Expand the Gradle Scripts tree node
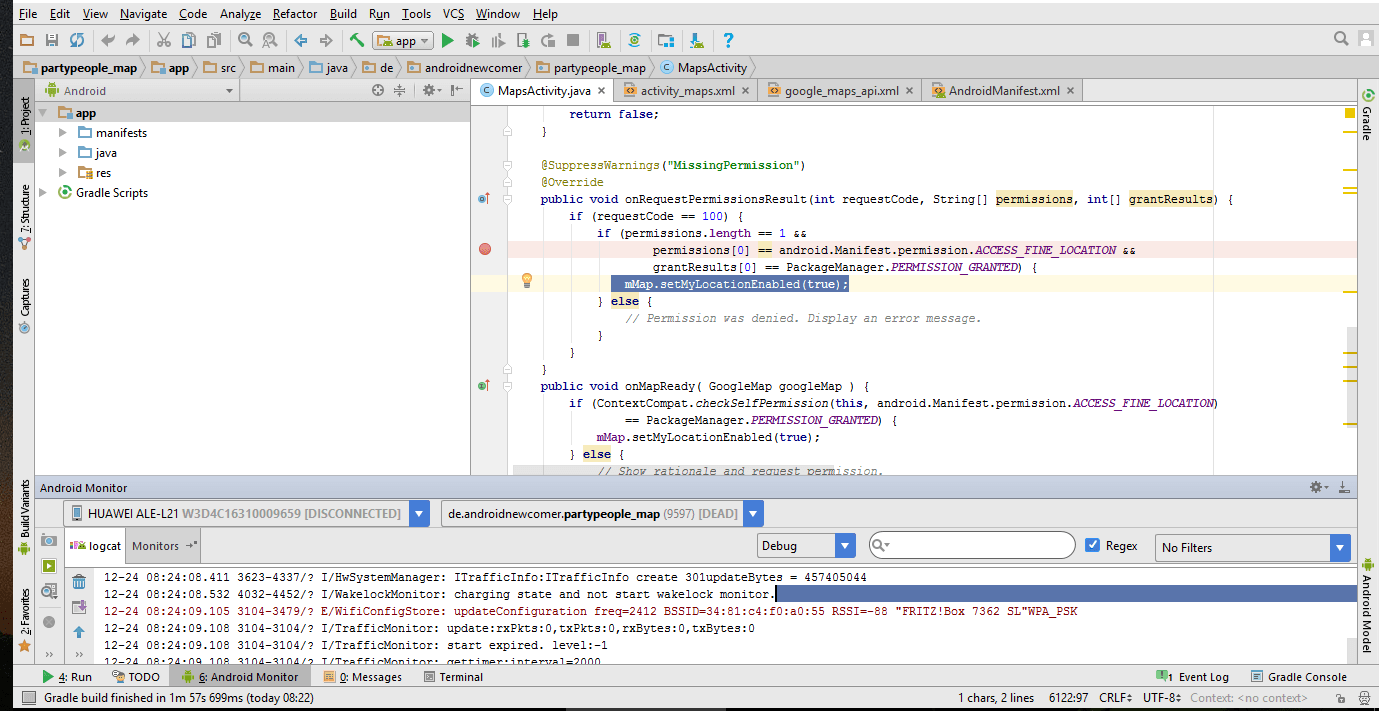This screenshot has width=1379, height=711. pyautogui.click(x=43, y=193)
